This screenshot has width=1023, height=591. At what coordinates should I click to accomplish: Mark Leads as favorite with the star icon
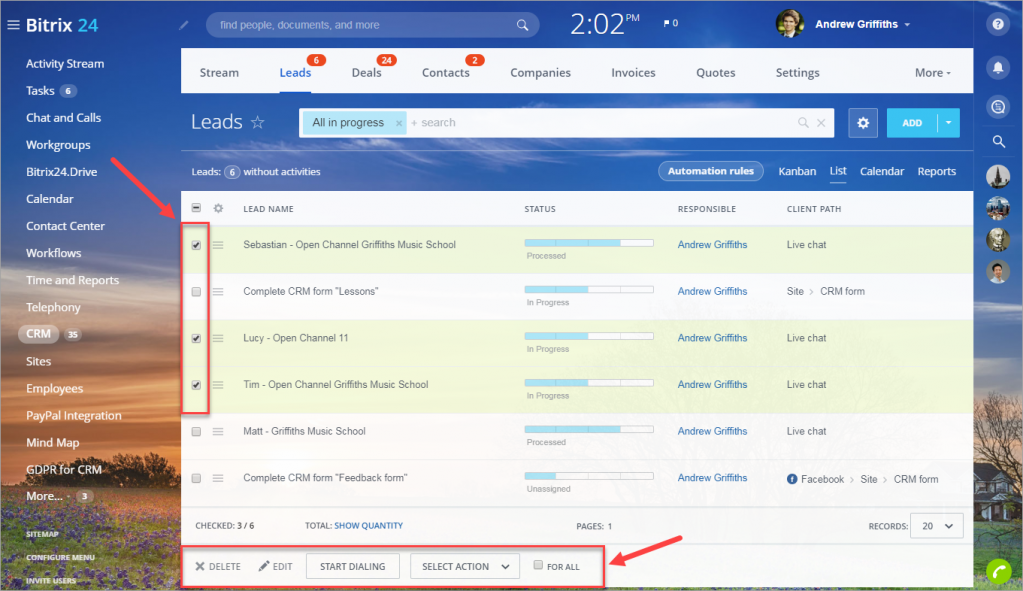pyautogui.click(x=258, y=122)
